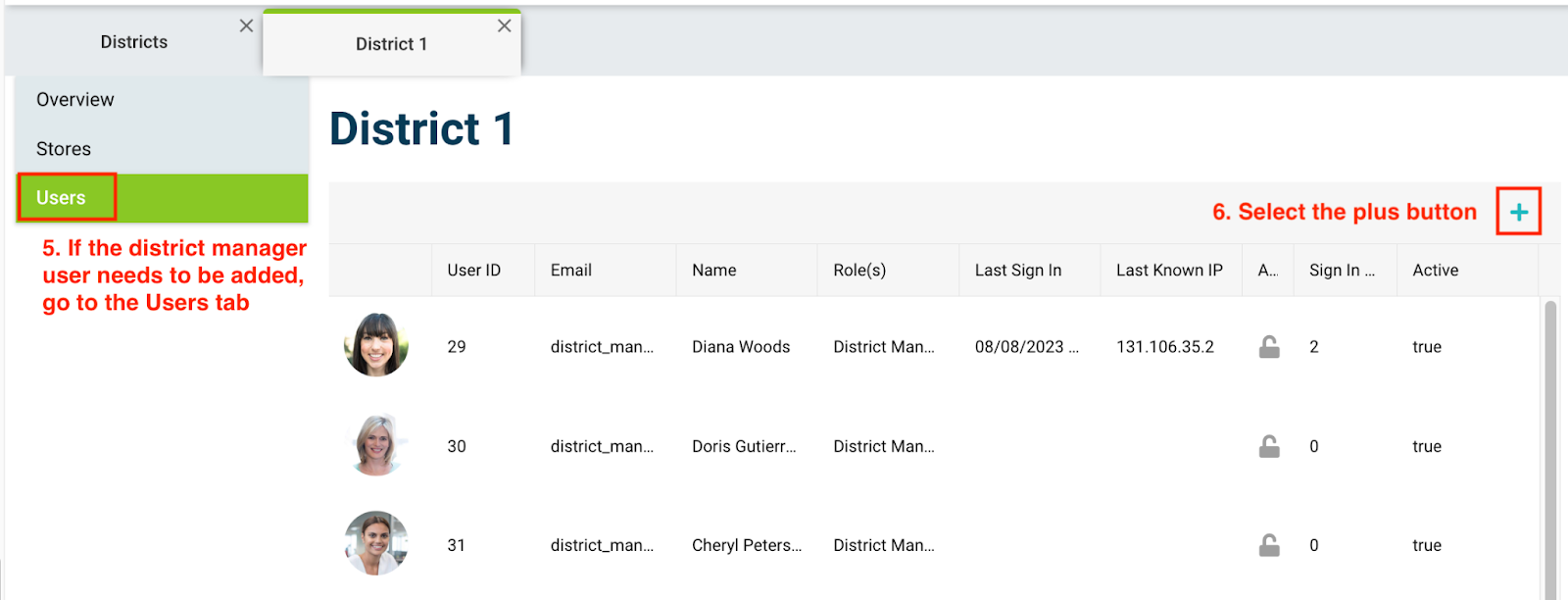Switch to the Districts tab
The height and width of the screenshot is (600, 1568).
click(x=134, y=42)
